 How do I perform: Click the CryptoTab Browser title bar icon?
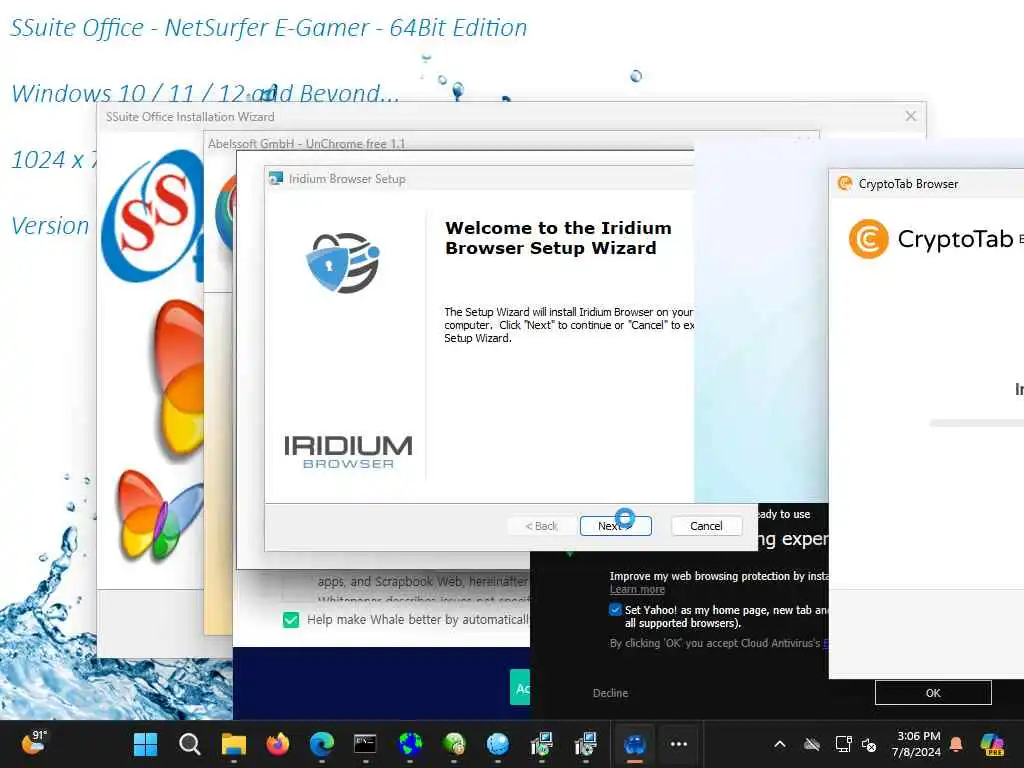coord(845,184)
